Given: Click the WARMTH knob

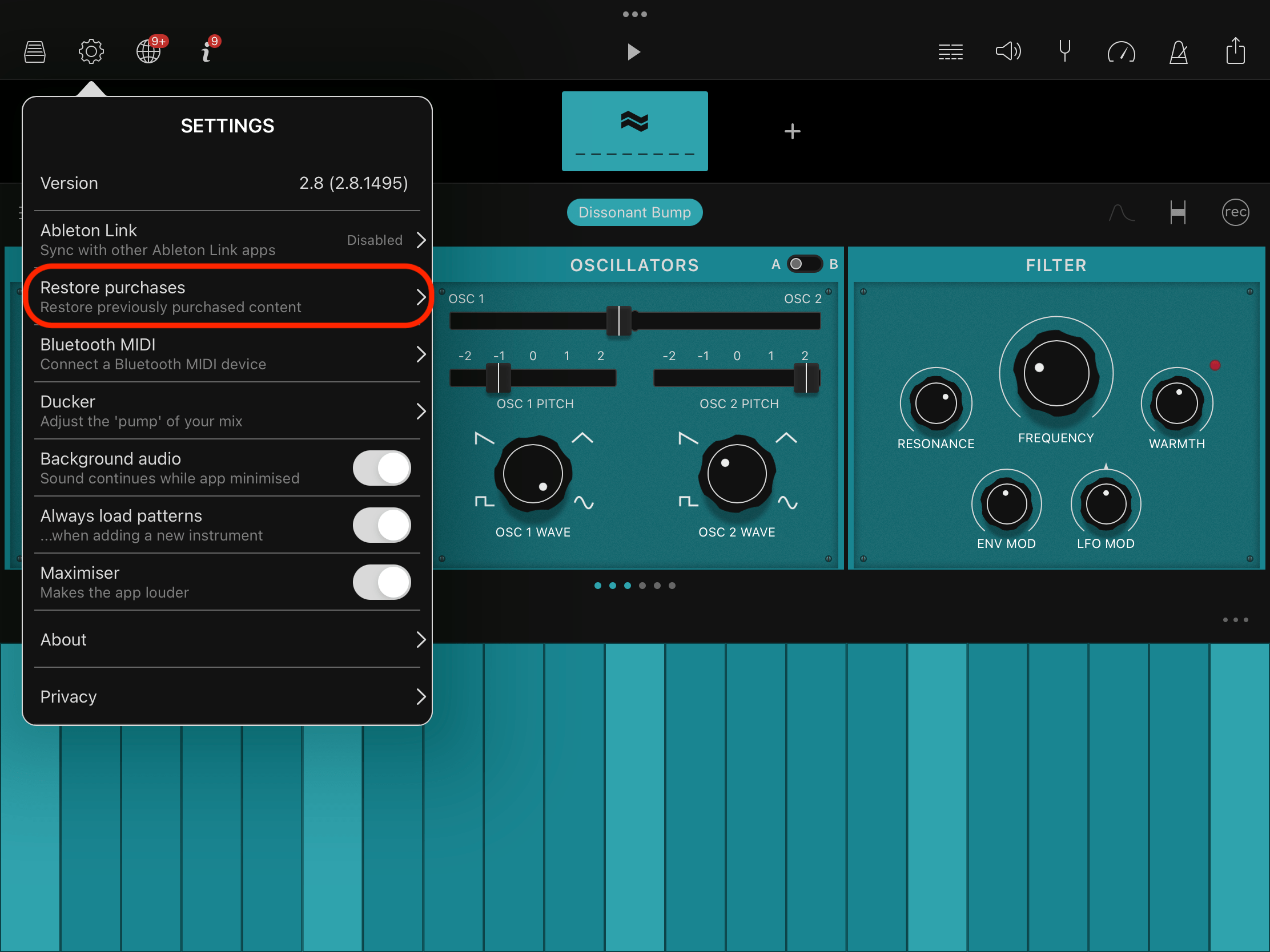Looking at the screenshot, I should (1176, 404).
